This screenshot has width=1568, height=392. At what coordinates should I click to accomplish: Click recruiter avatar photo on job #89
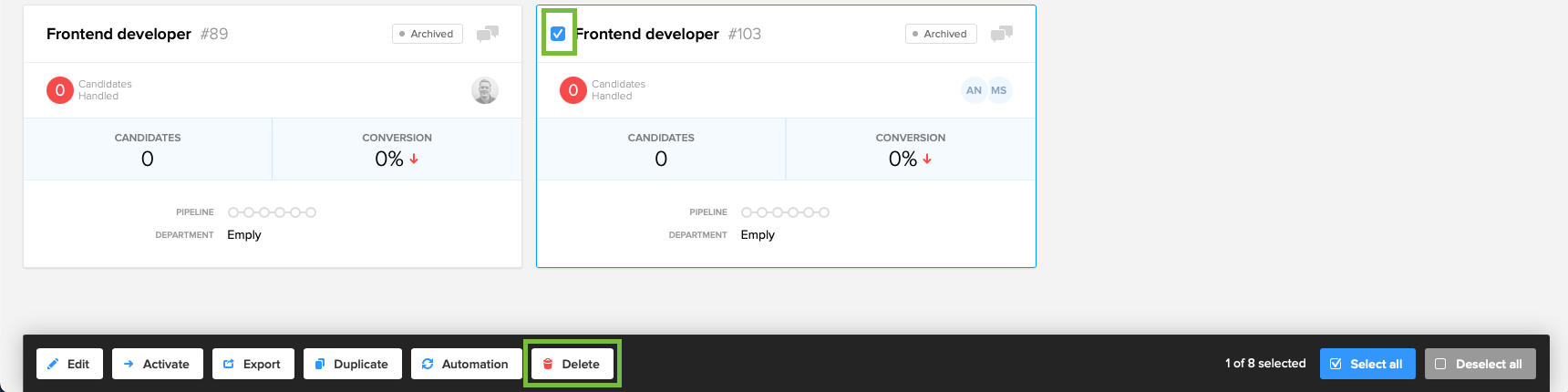point(485,90)
